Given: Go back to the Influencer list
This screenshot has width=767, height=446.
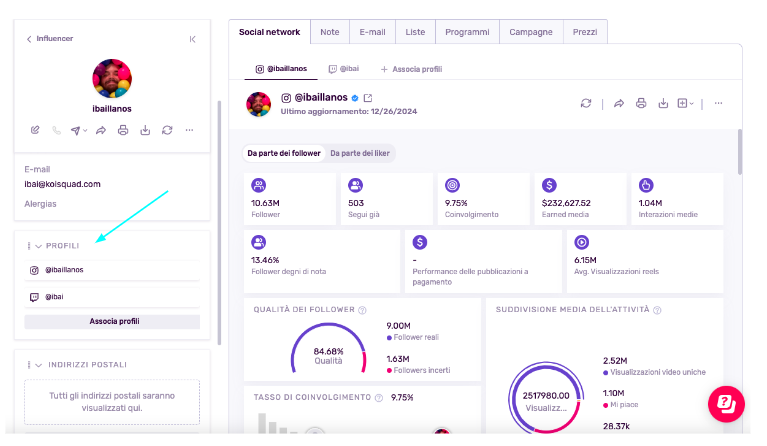Looking at the screenshot, I should pyautogui.click(x=49, y=39).
